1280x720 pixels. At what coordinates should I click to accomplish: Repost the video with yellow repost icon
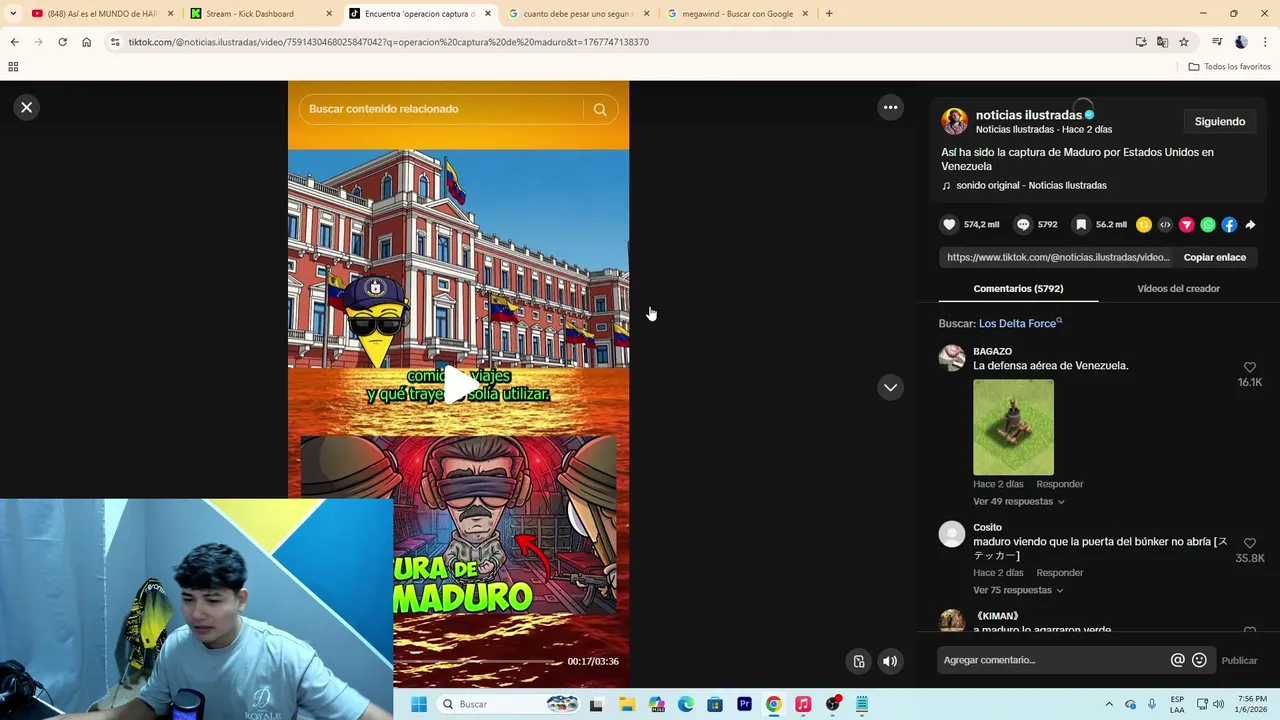[x=1144, y=225]
